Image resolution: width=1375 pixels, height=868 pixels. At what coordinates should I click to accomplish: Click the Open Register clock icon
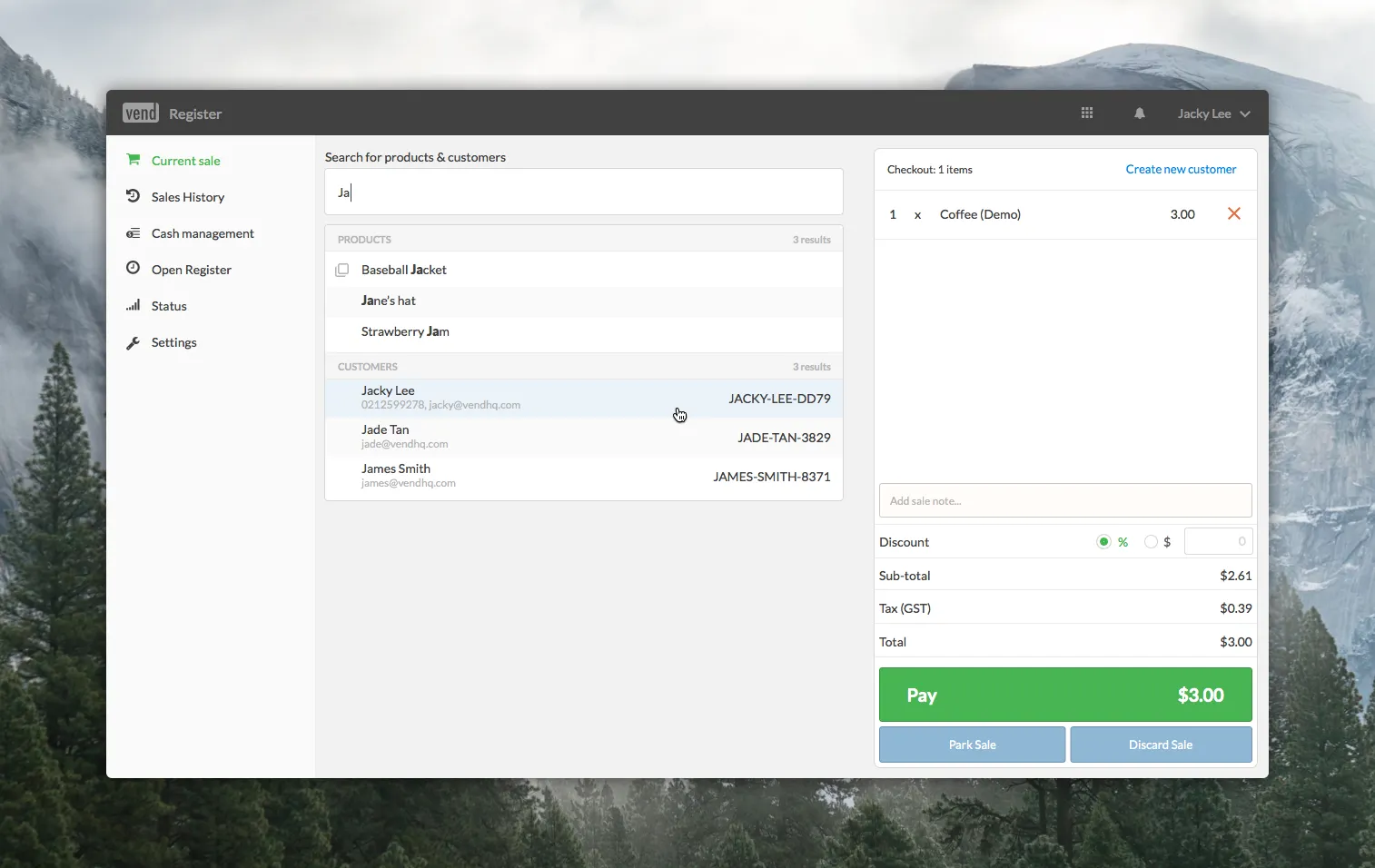(134, 268)
